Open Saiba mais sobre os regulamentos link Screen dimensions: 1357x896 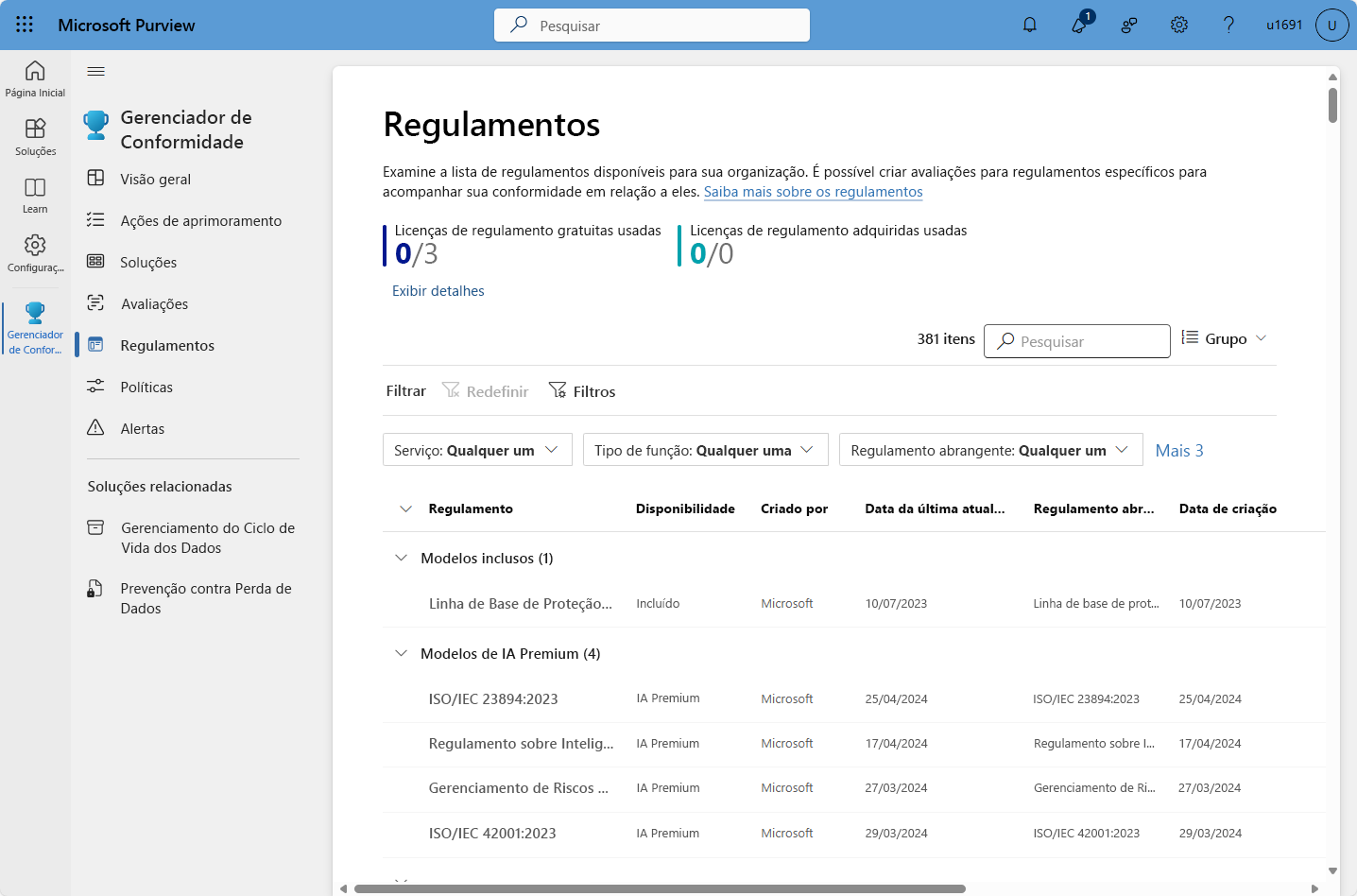(x=813, y=192)
